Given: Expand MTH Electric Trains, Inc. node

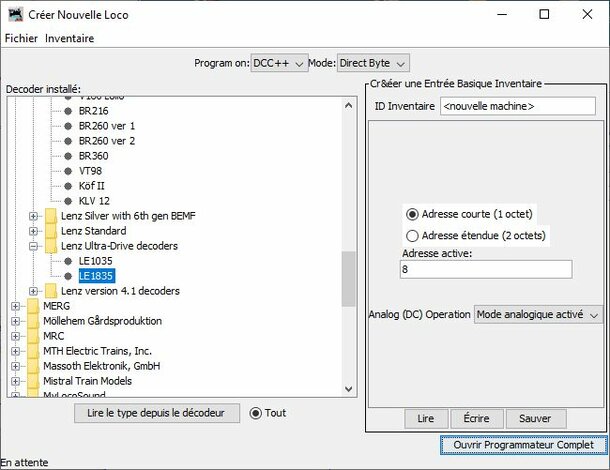Looking at the screenshot, I should [15, 351].
